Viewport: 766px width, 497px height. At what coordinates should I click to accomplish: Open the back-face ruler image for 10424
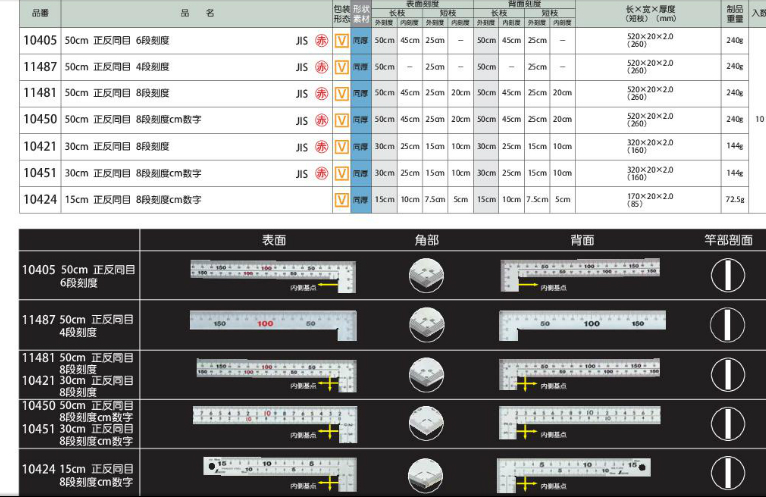coord(574,475)
